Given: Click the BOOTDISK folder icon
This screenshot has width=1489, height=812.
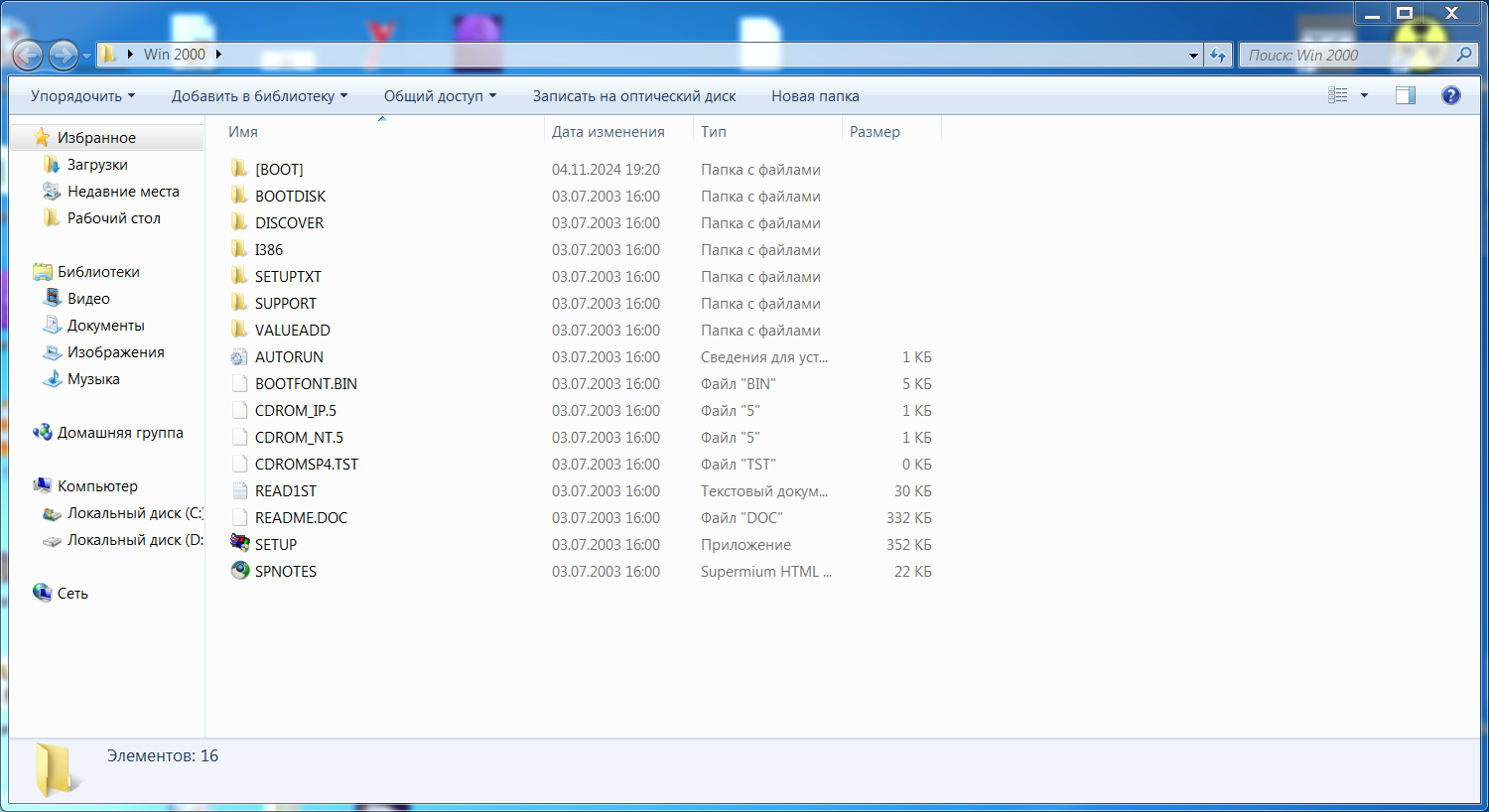Looking at the screenshot, I should click(239, 196).
